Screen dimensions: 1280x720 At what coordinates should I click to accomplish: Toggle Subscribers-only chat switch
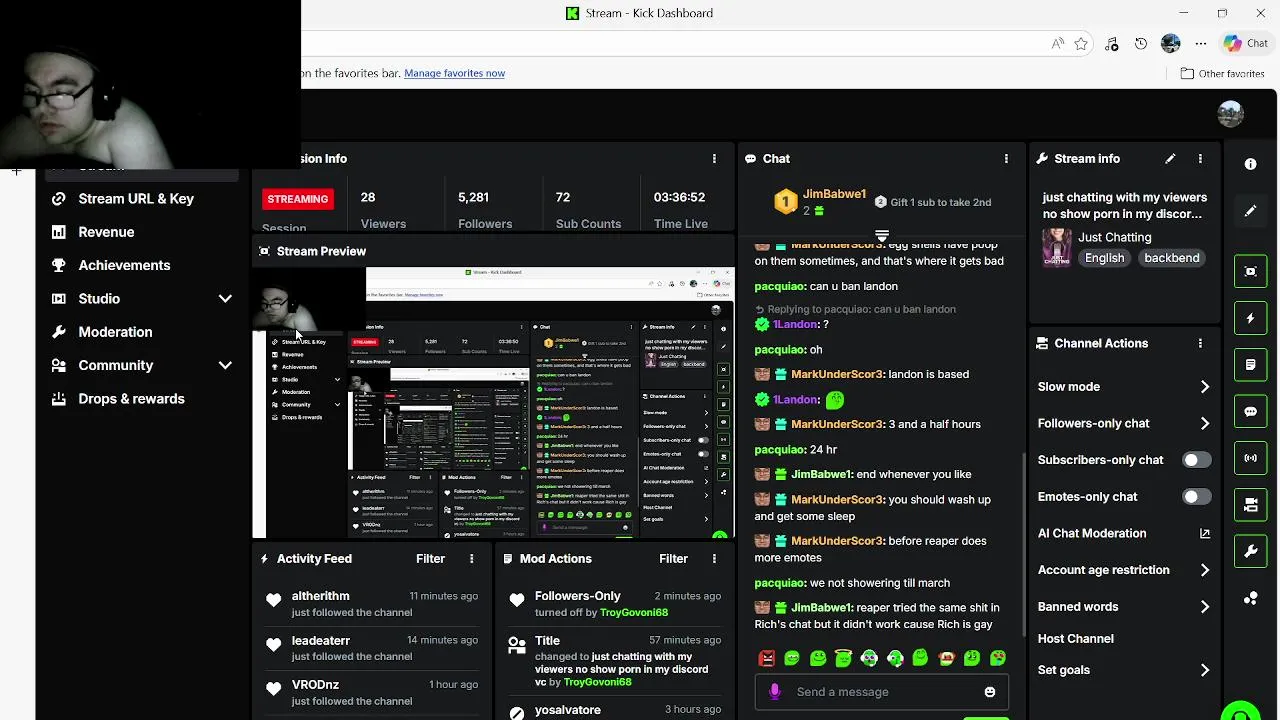click(x=1196, y=460)
